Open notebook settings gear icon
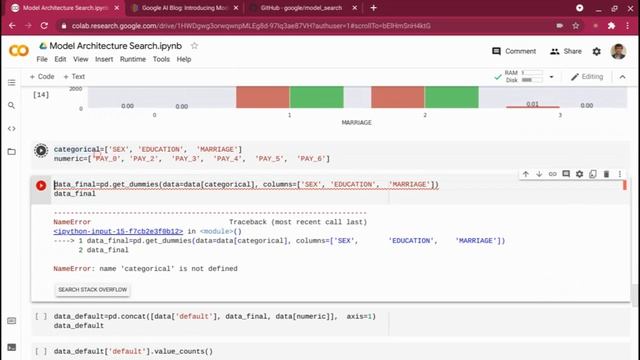This screenshot has height=360, width=640. tap(597, 51)
